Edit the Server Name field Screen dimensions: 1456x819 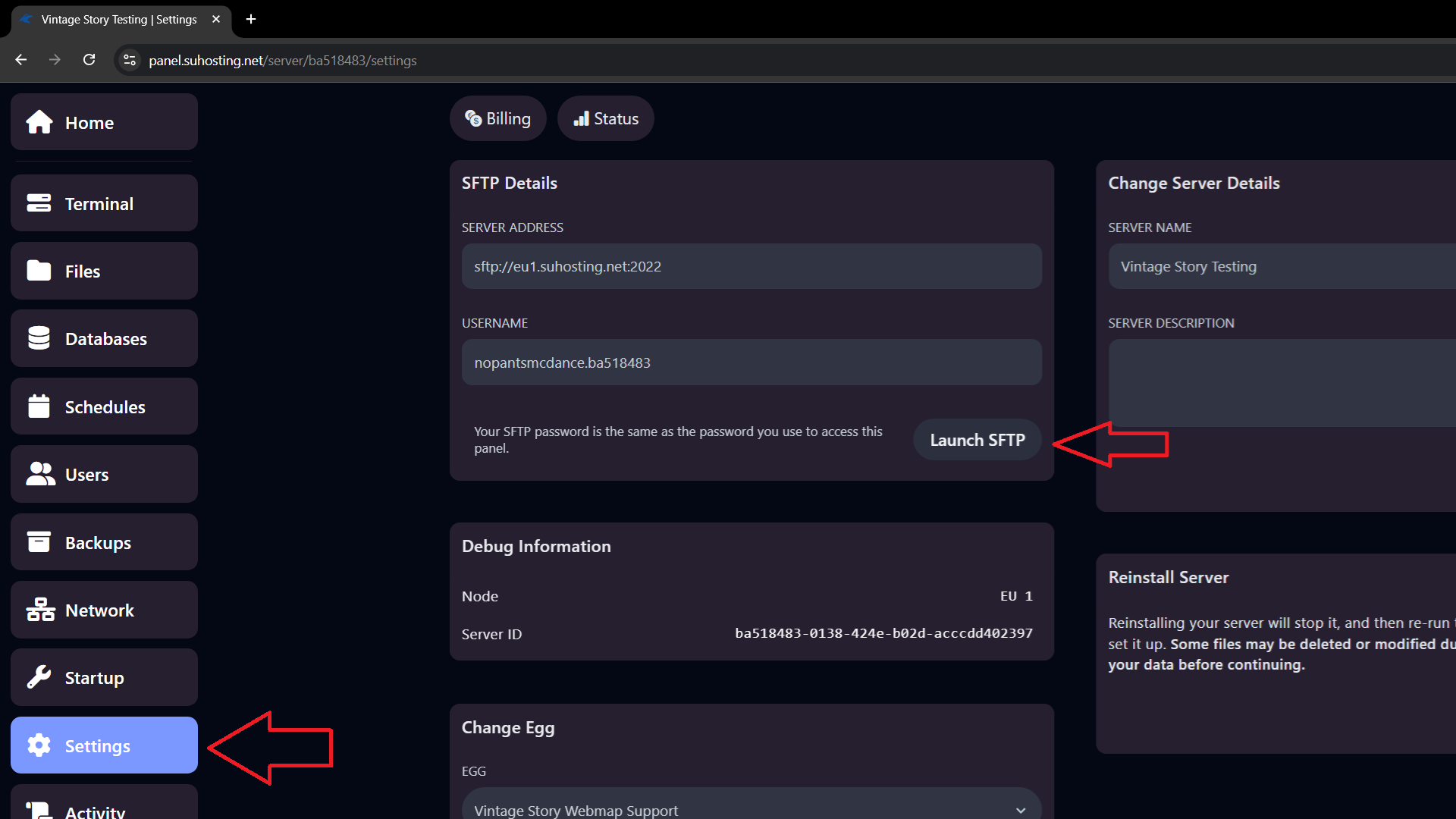(1282, 266)
